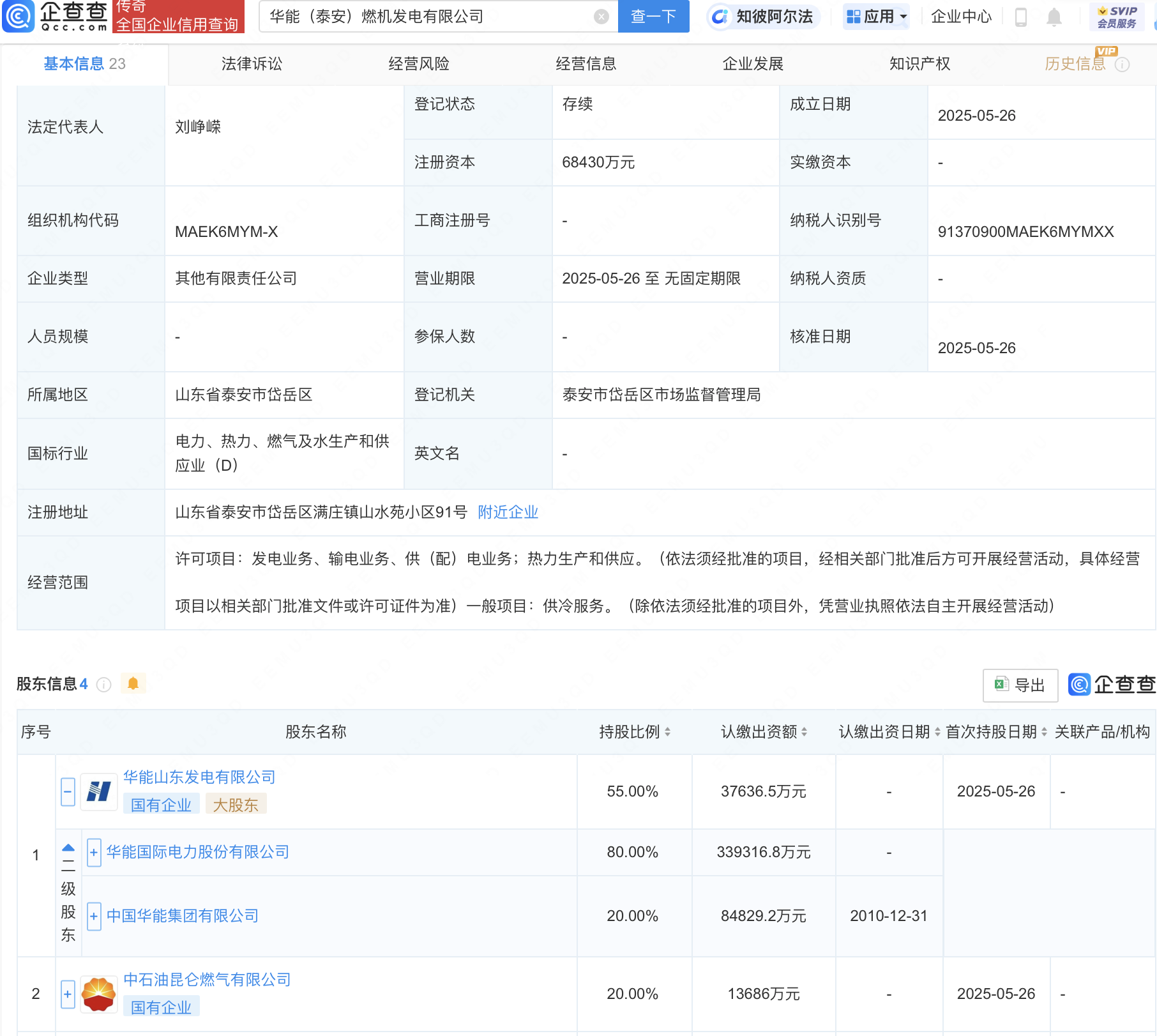This screenshot has height=1036, width=1157.
Task: Clear the search box with the X icon
Action: click(x=601, y=17)
